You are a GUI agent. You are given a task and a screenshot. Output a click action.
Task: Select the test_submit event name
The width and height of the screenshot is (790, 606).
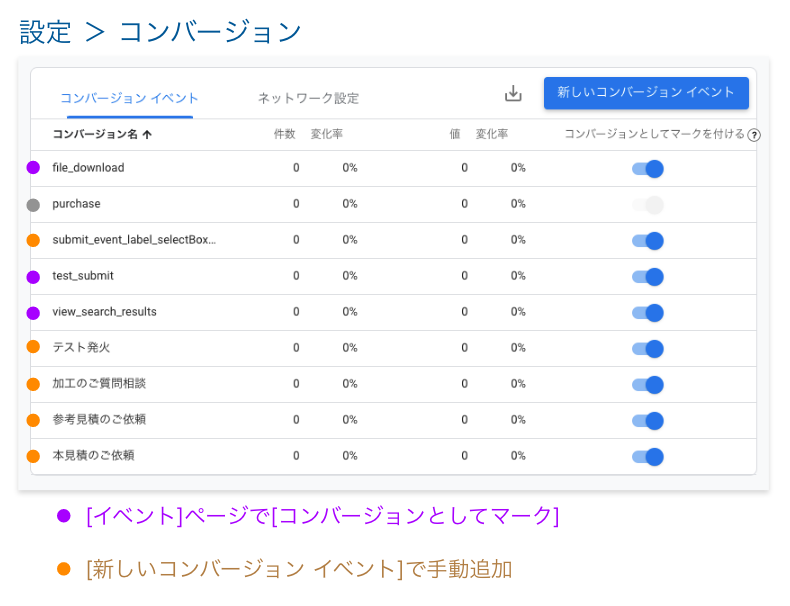pos(83,276)
